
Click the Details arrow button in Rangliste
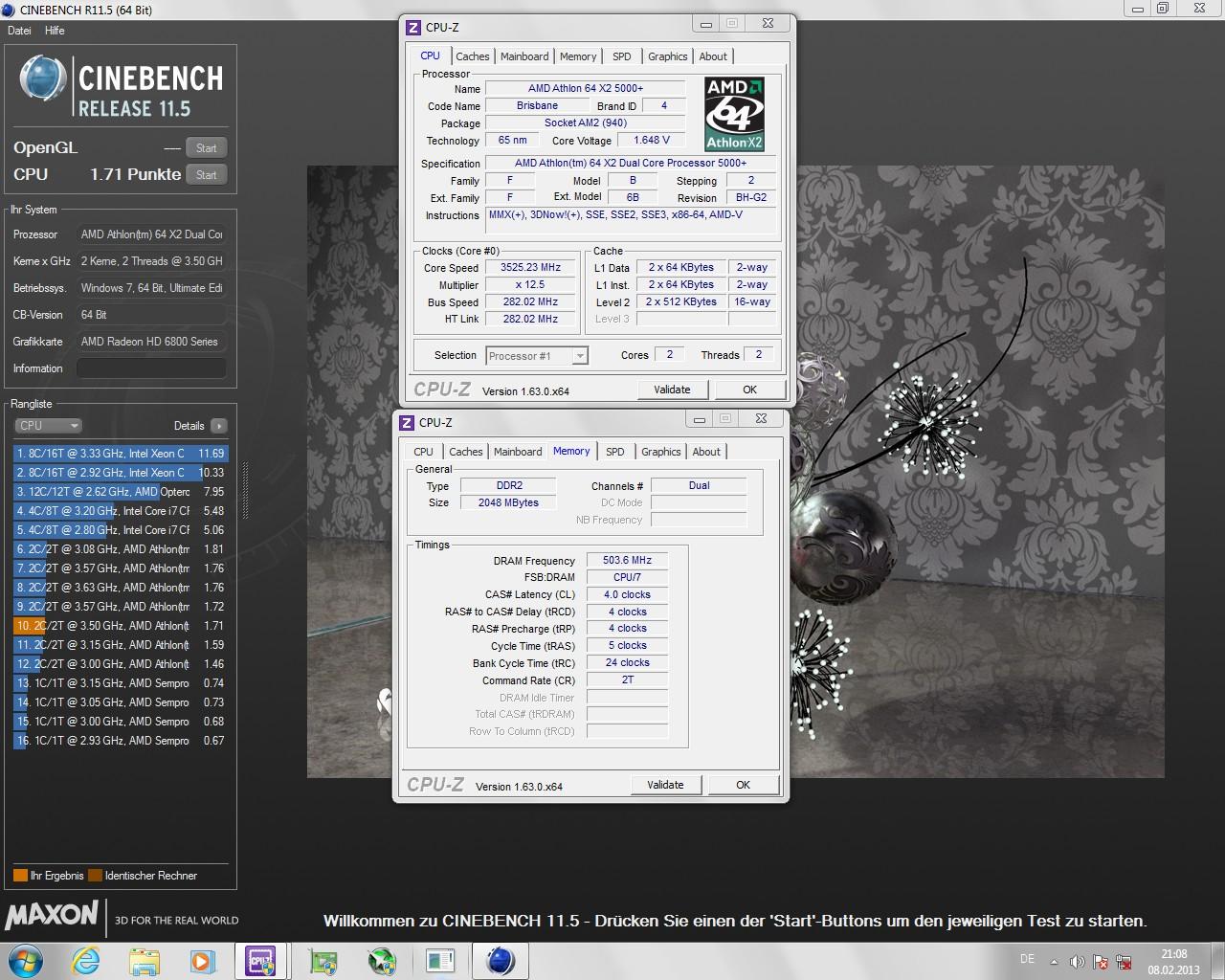click(219, 426)
